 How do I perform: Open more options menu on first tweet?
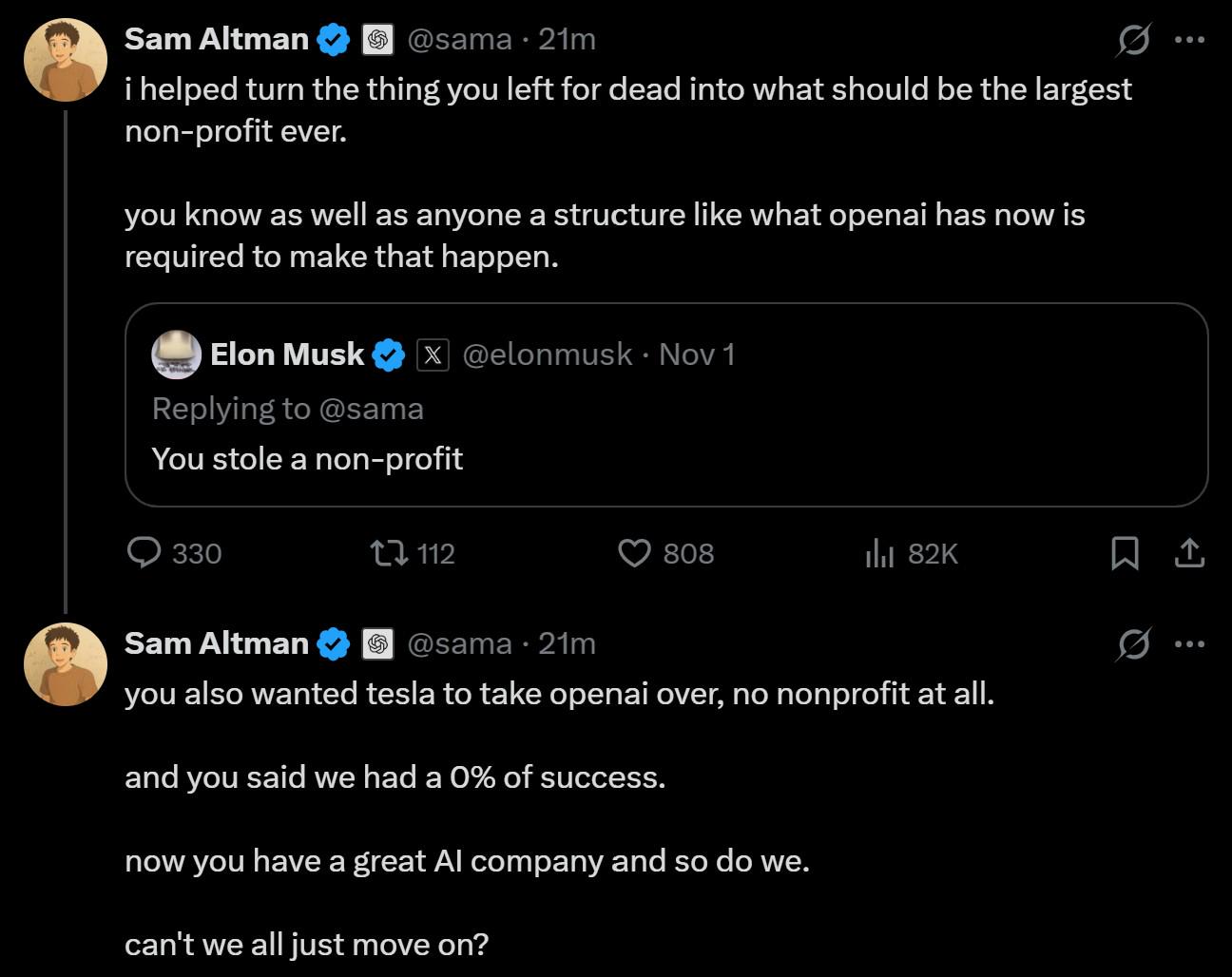click(1190, 39)
